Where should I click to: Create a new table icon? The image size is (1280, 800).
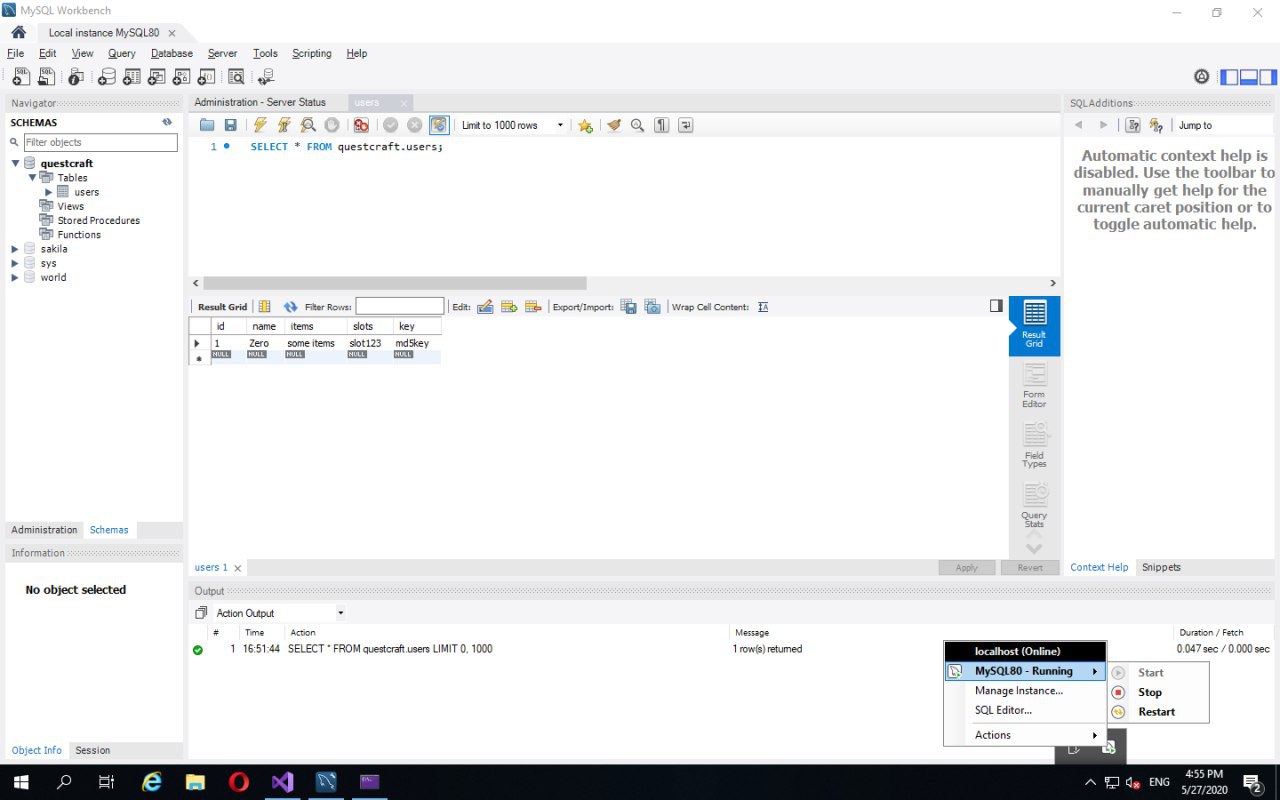(x=132, y=76)
